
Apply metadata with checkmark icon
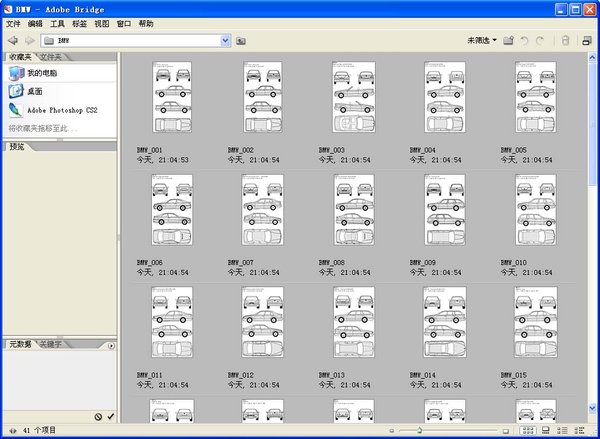(110, 417)
